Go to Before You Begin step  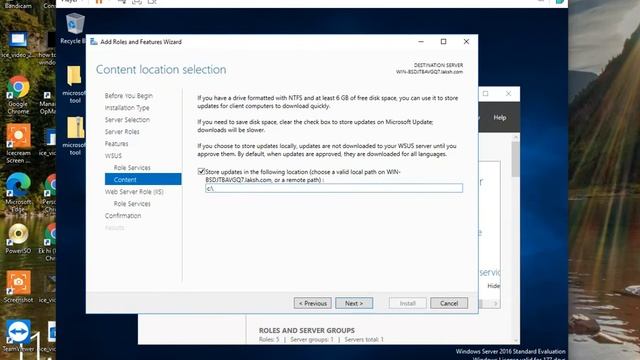129,96
